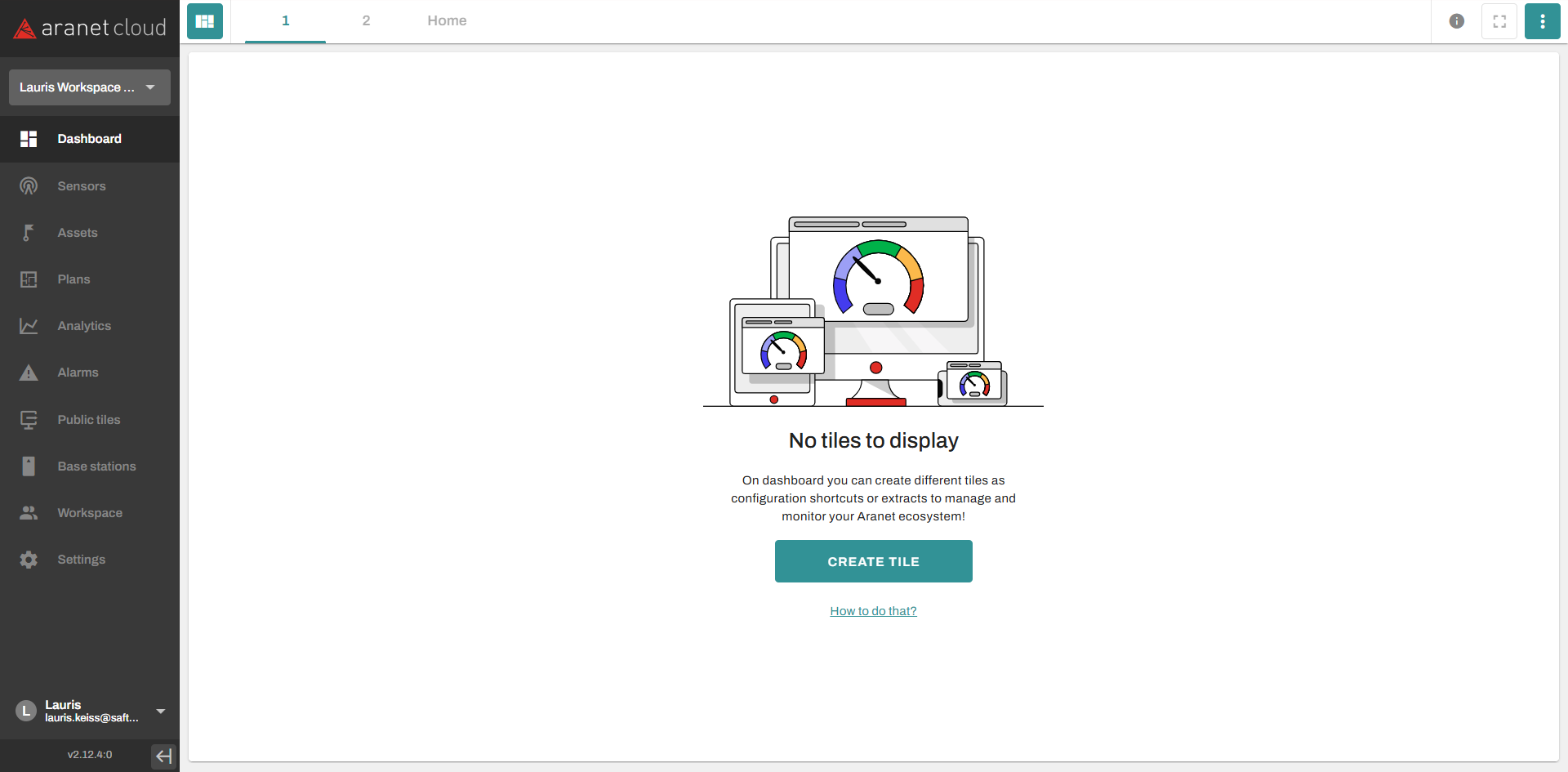1568x772 pixels.
Task: Open Sensors via its signal icon
Action: [x=29, y=186]
